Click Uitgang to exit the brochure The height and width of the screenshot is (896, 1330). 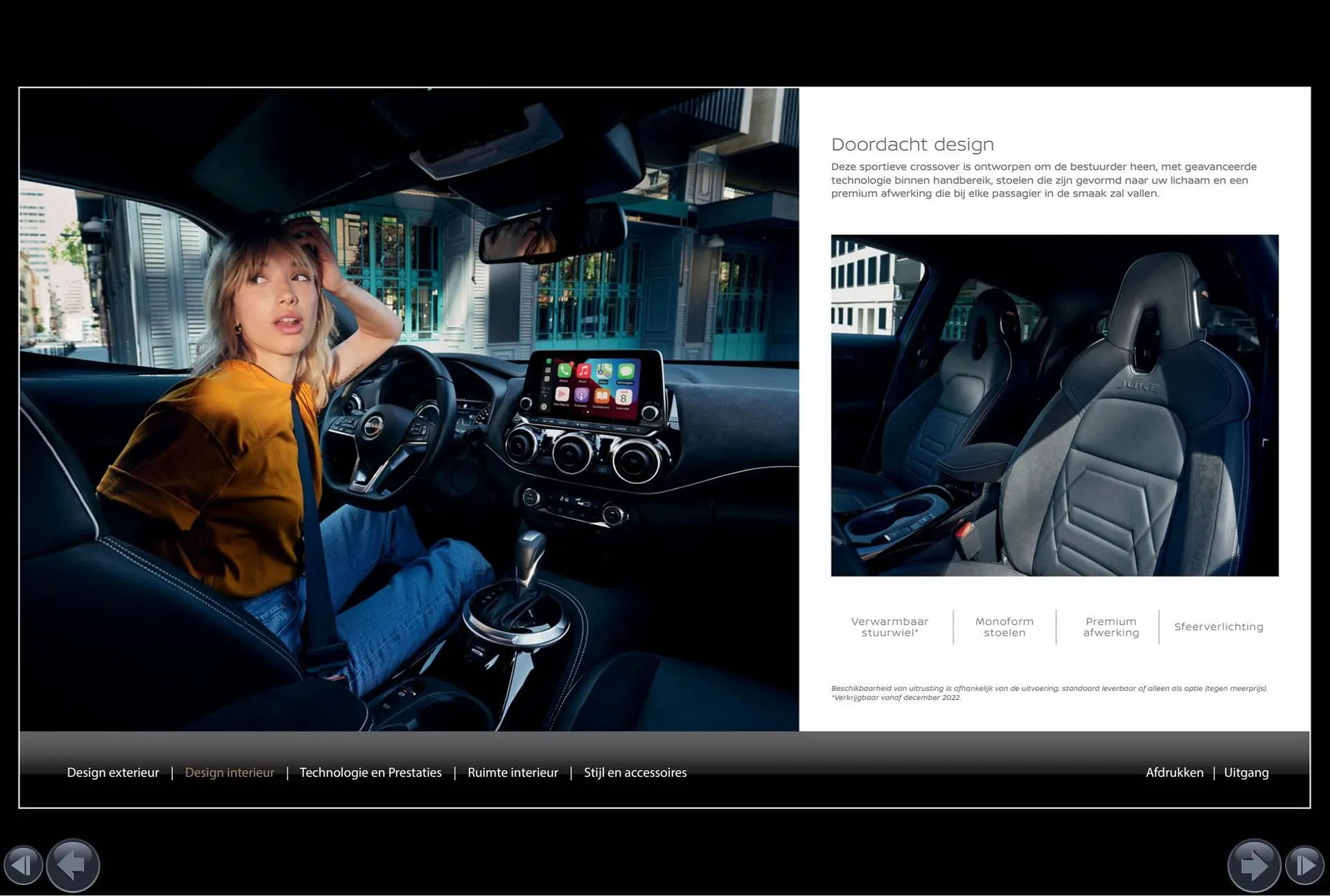(1246, 772)
